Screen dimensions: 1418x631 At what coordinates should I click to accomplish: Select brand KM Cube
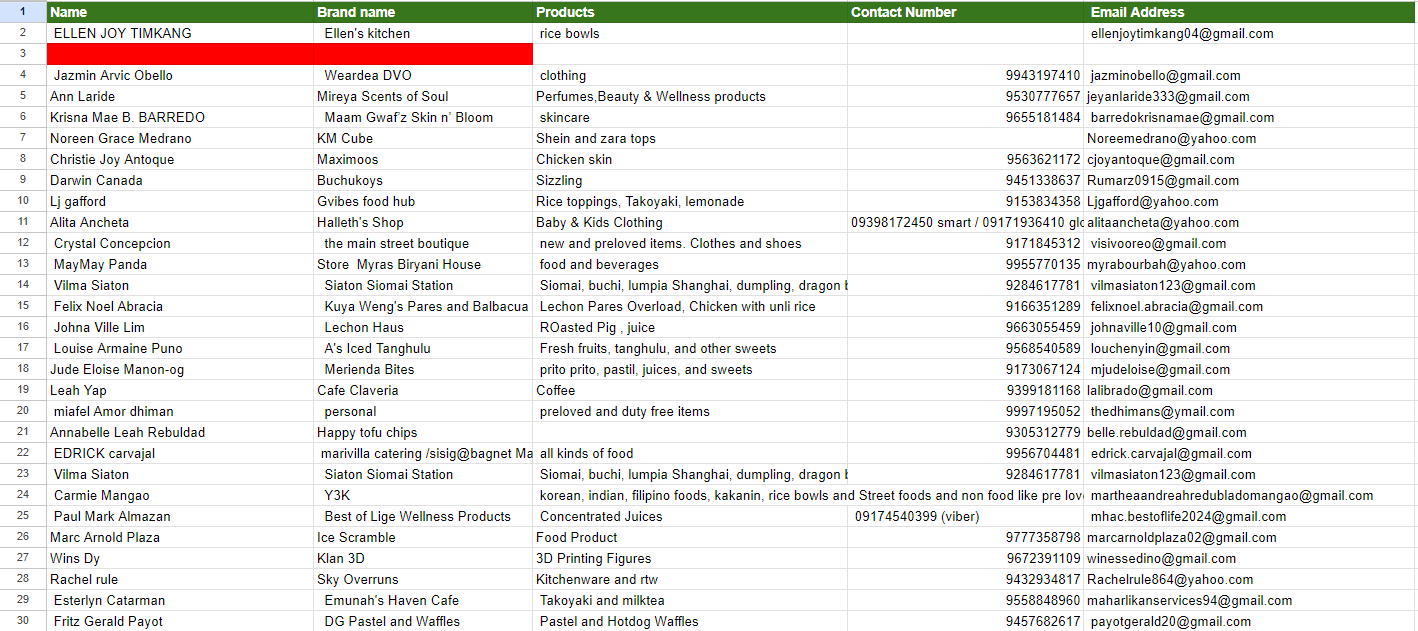point(423,138)
